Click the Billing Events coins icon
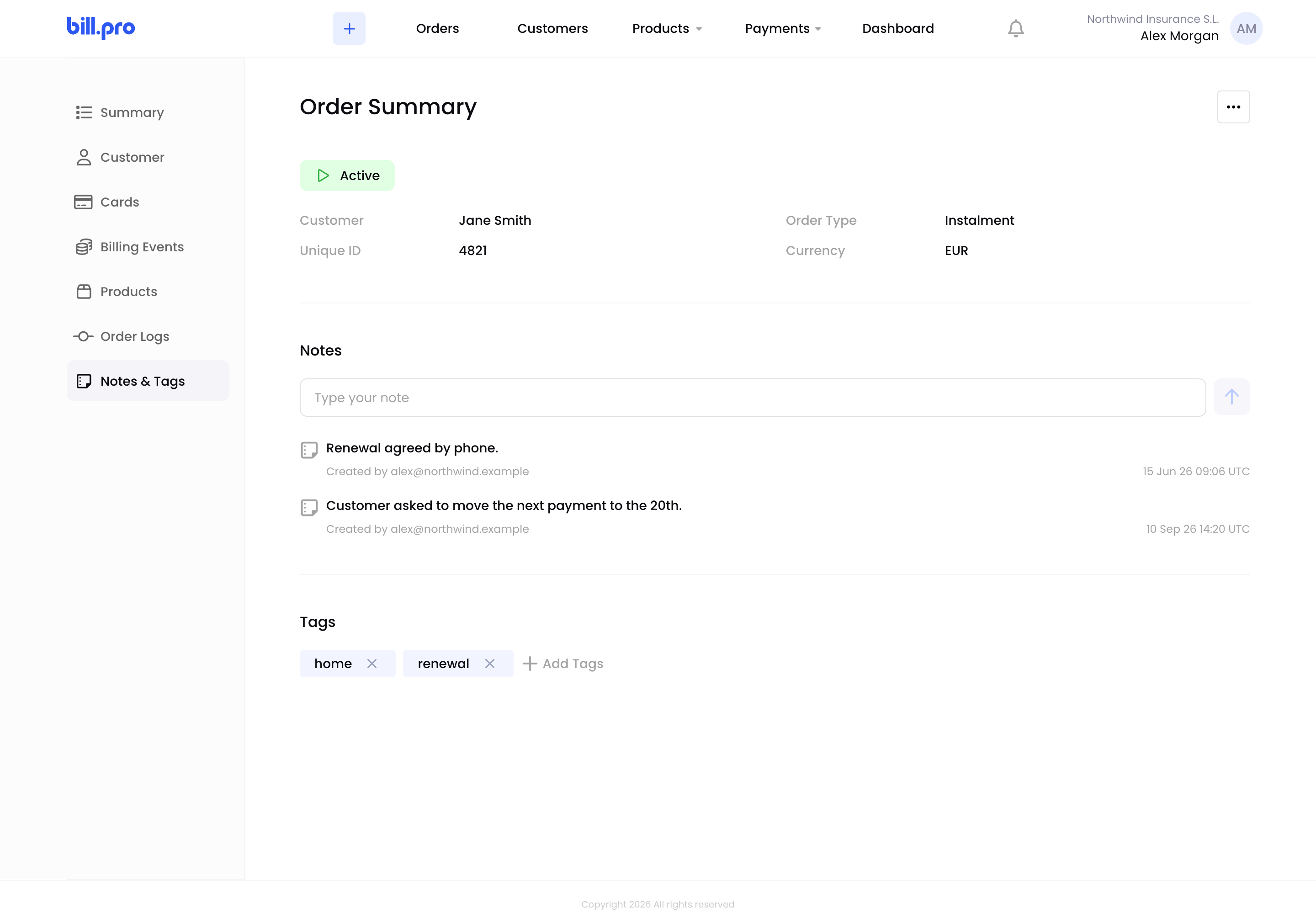Image resolution: width=1316 pixels, height=924 pixels. click(x=84, y=246)
